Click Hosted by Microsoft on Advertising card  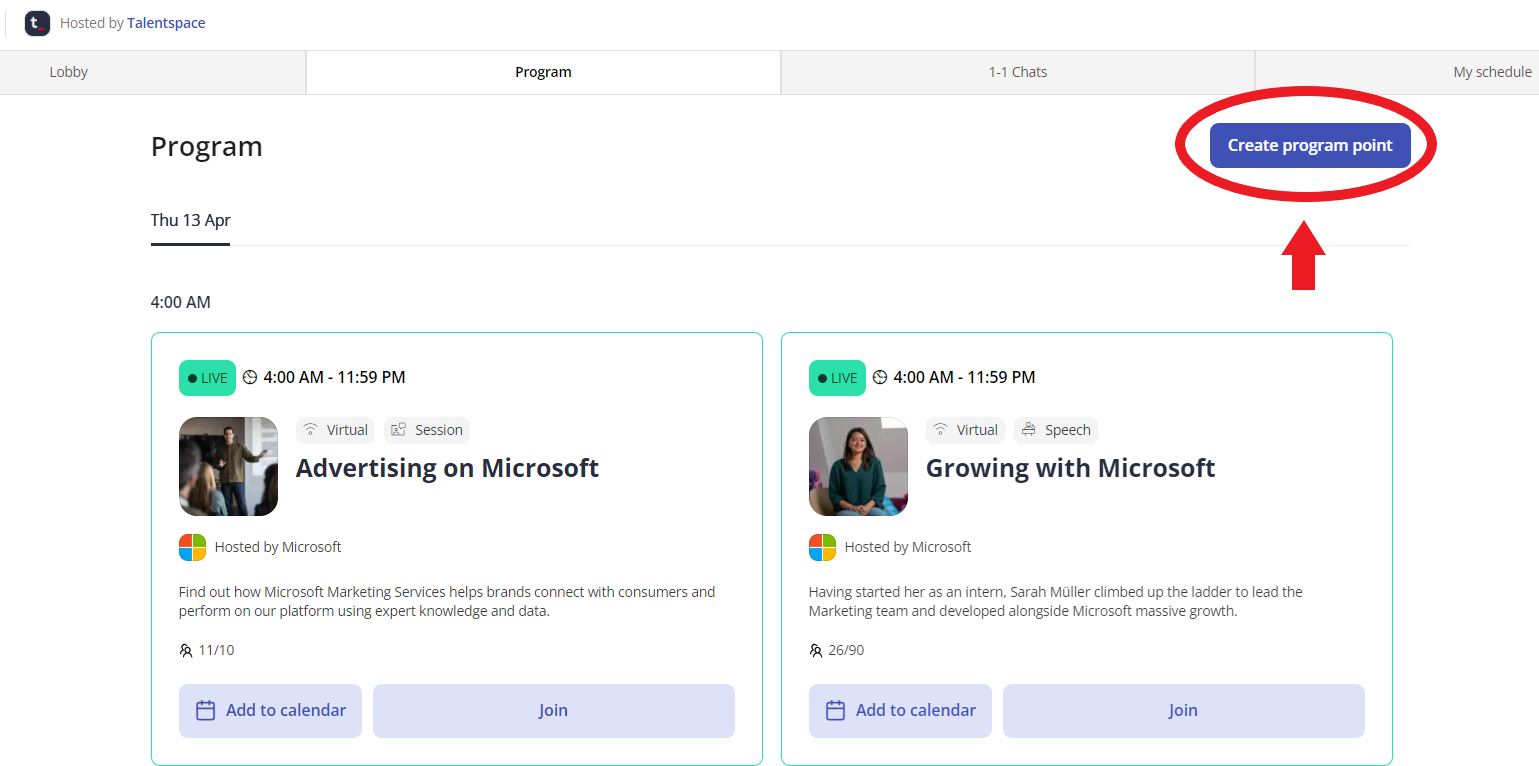(x=278, y=547)
